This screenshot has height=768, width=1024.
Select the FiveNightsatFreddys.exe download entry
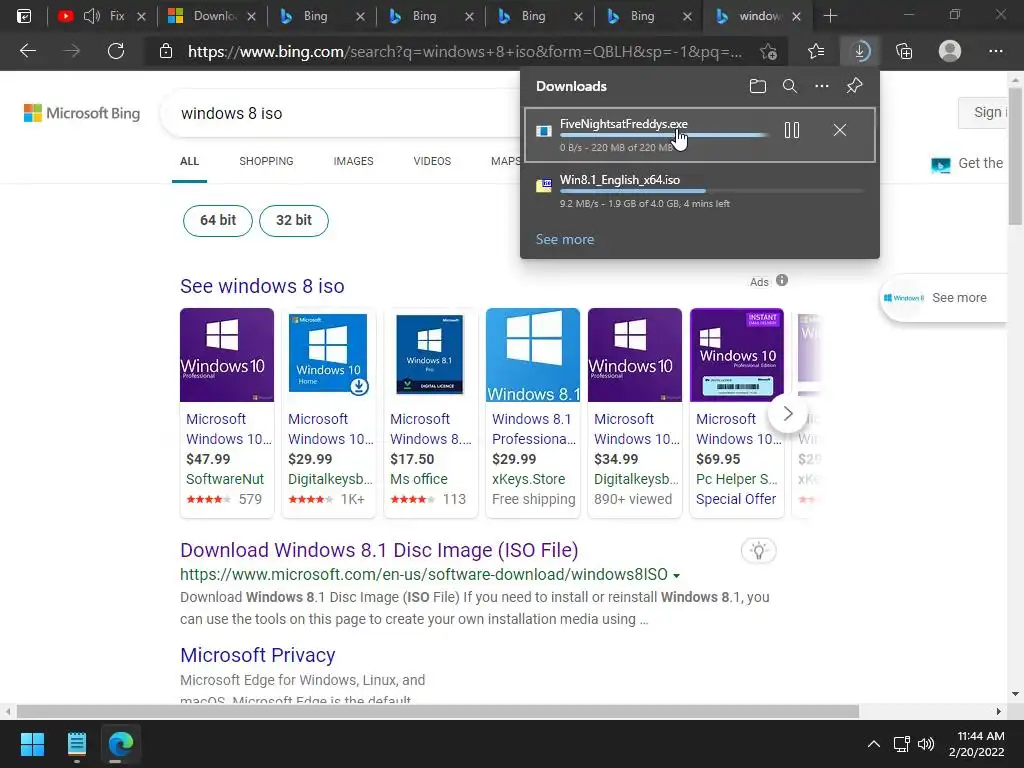pyautogui.click(x=699, y=135)
